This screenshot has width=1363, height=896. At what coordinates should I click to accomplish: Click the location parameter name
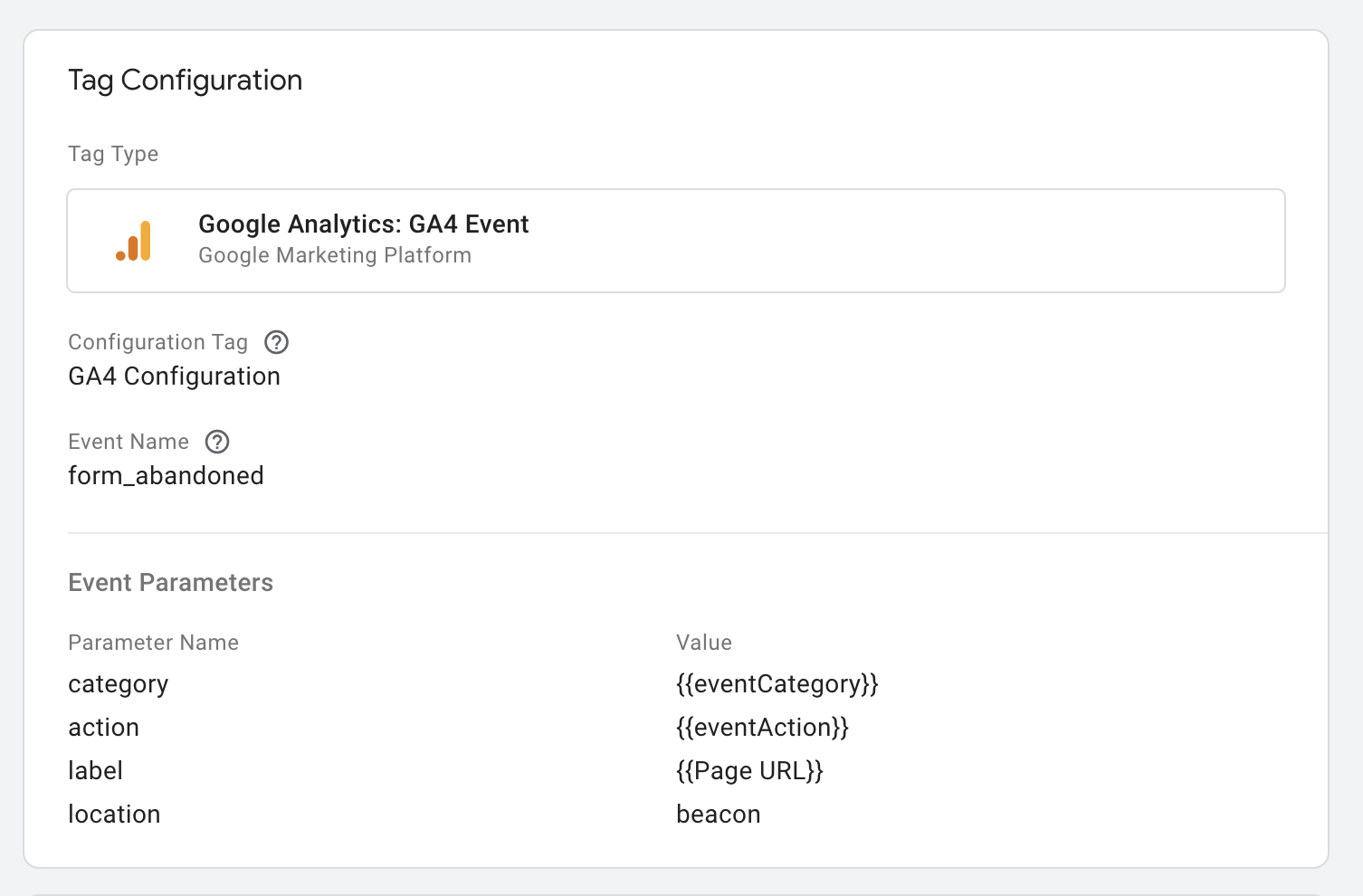(x=114, y=815)
